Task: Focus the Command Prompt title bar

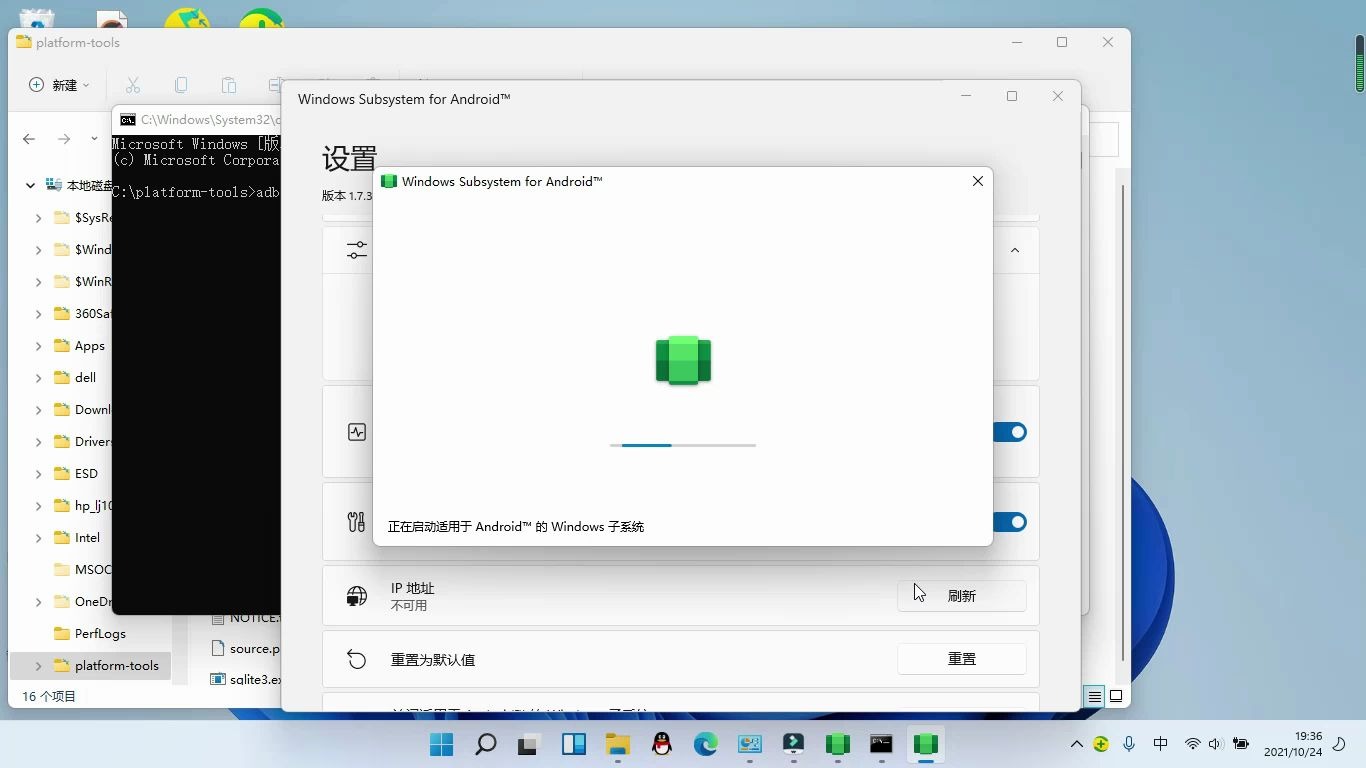Action: click(x=197, y=120)
